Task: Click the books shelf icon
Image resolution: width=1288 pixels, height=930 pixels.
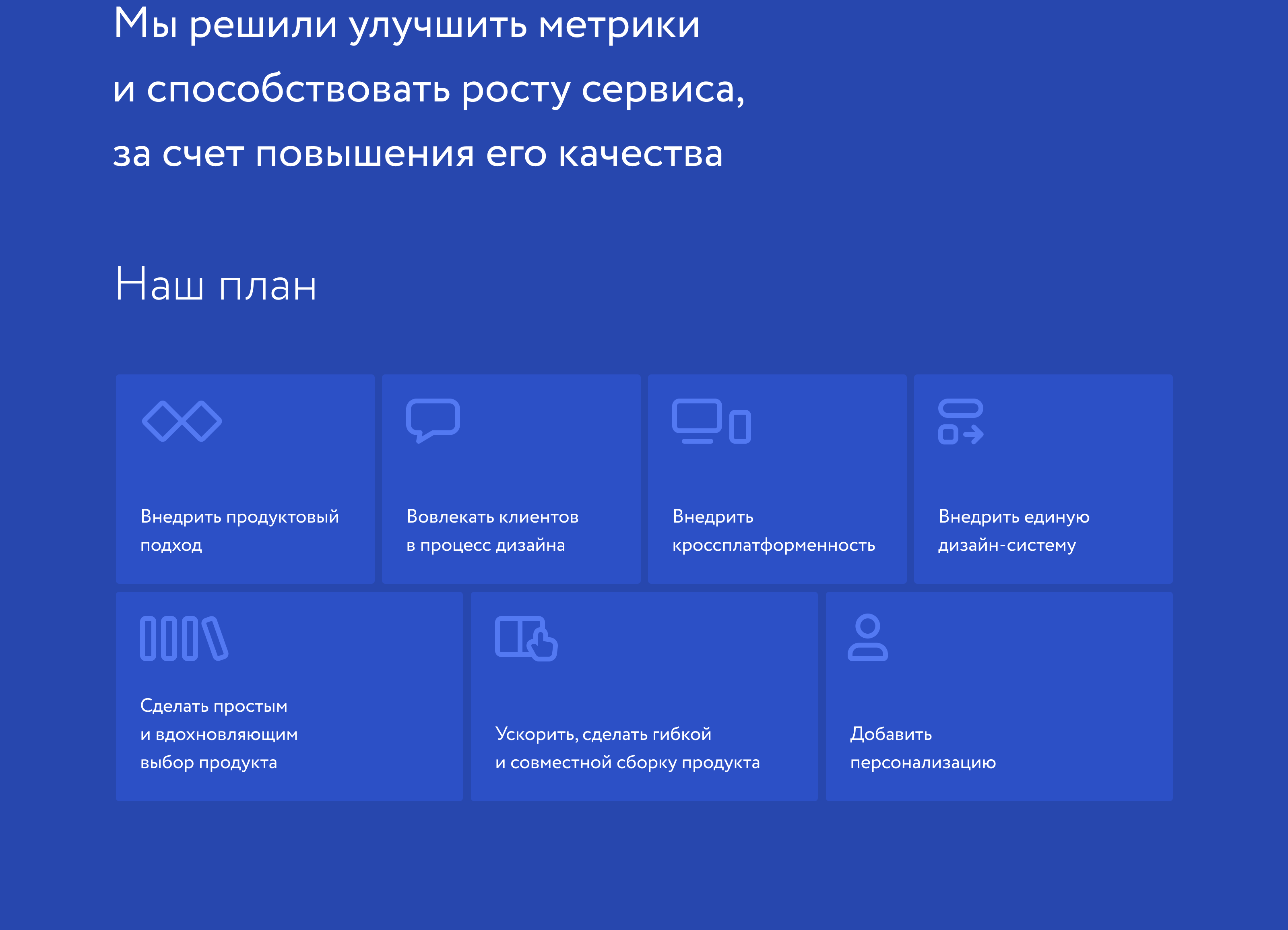Action: (x=184, y=638)
